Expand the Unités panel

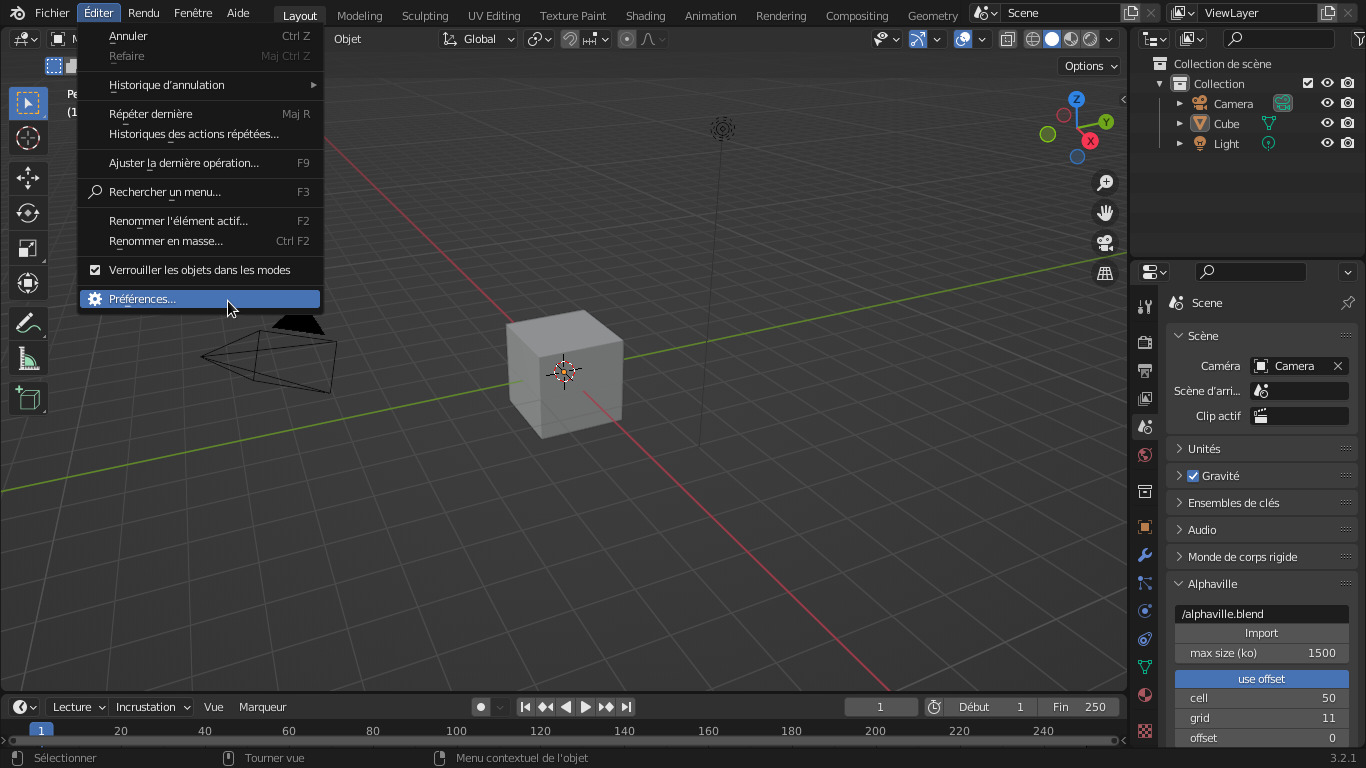point(1204,449)
